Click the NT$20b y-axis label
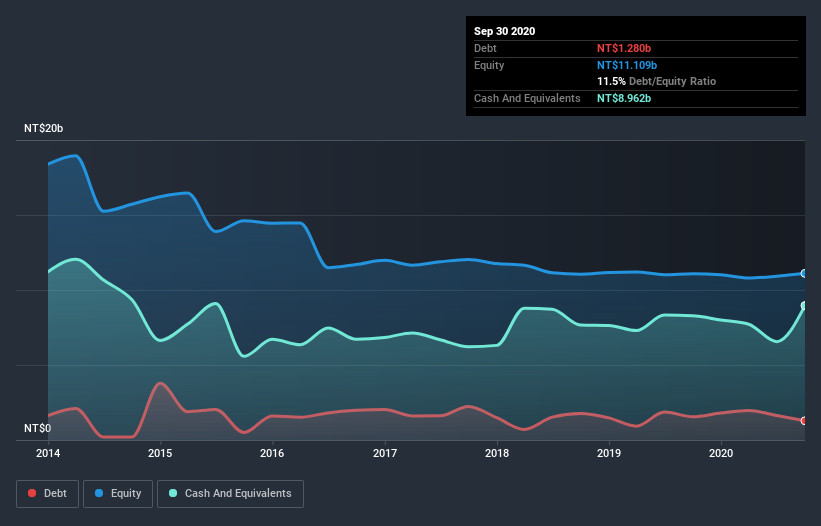Image resolution: width=821 pixels, height=526 pixels. click(x=43, y=128)
